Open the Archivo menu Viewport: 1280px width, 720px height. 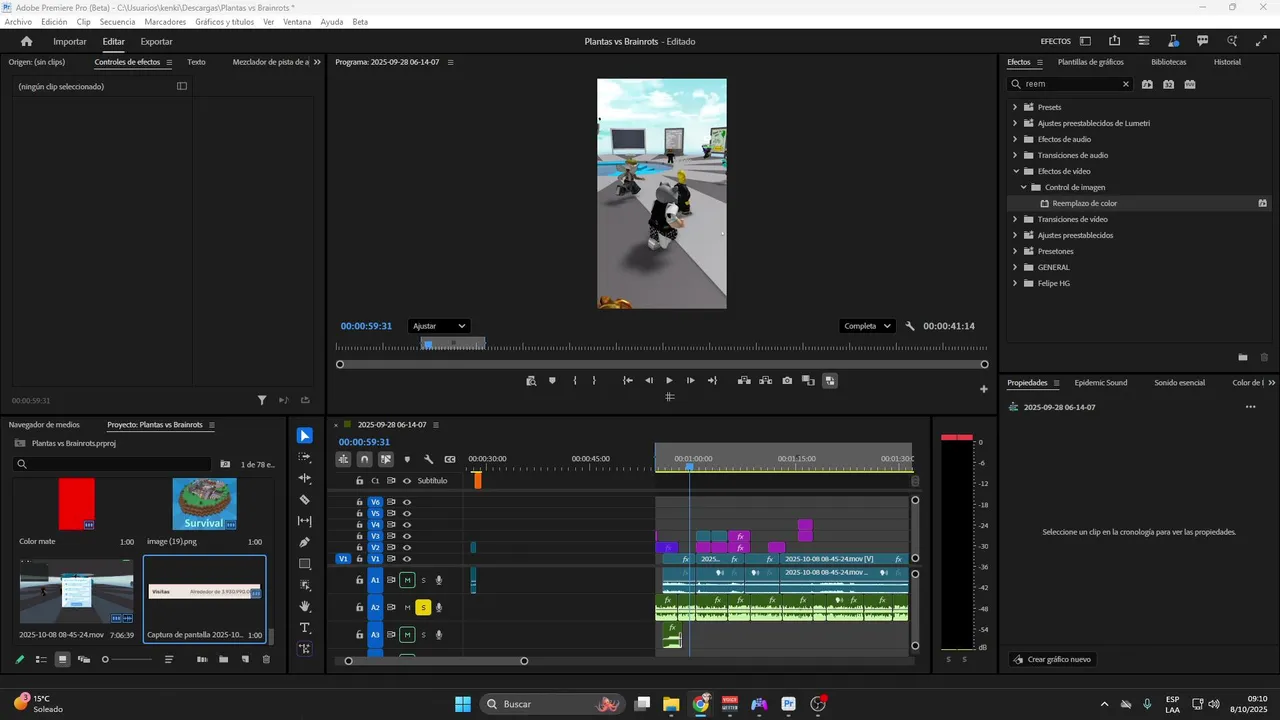coord(18,22)
